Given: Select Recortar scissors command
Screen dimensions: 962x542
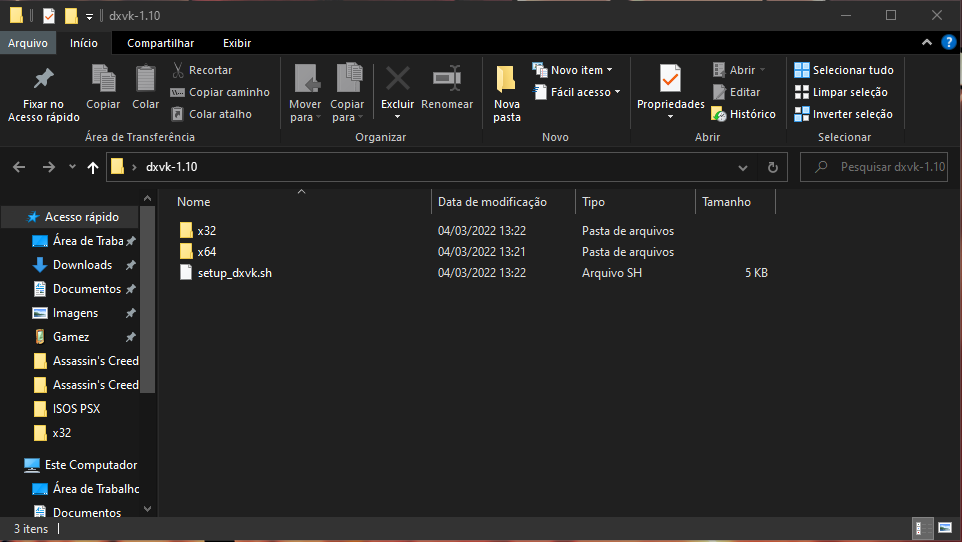Looking at the screenshot, I should [202, 70].
